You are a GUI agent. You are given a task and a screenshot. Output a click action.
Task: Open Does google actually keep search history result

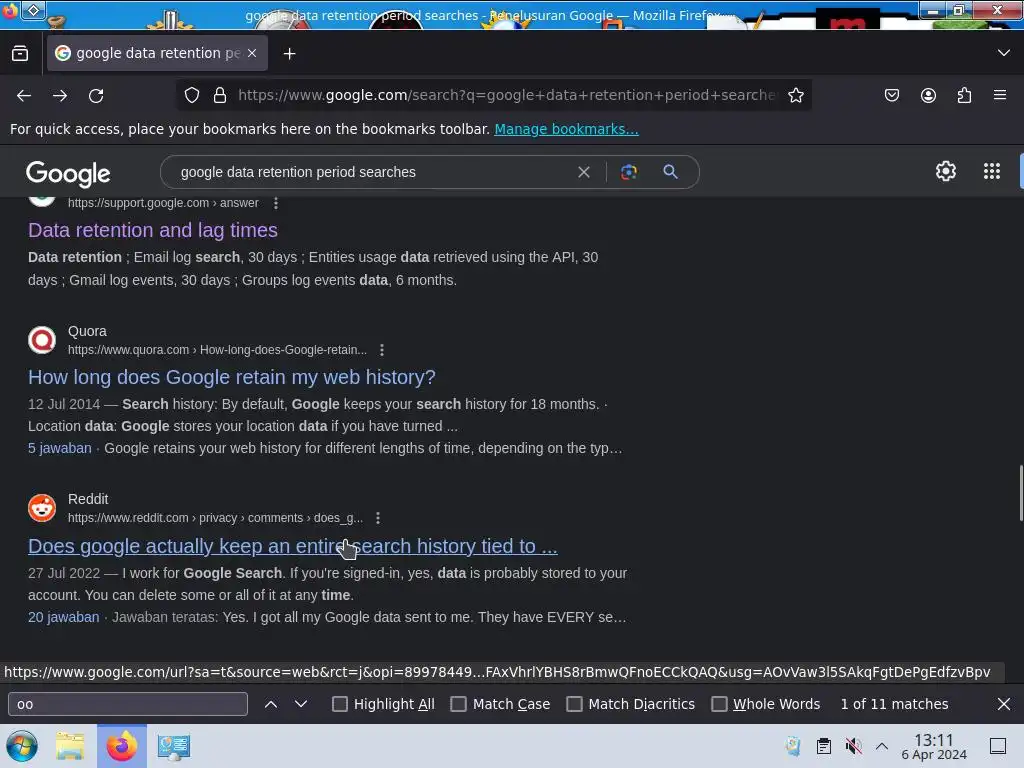click(x=293, y=547)
